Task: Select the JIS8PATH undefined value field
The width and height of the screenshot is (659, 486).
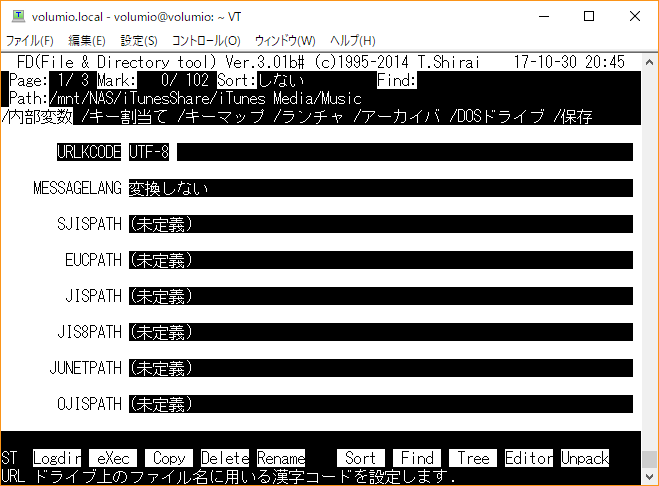Action: [x=381, y=332]
